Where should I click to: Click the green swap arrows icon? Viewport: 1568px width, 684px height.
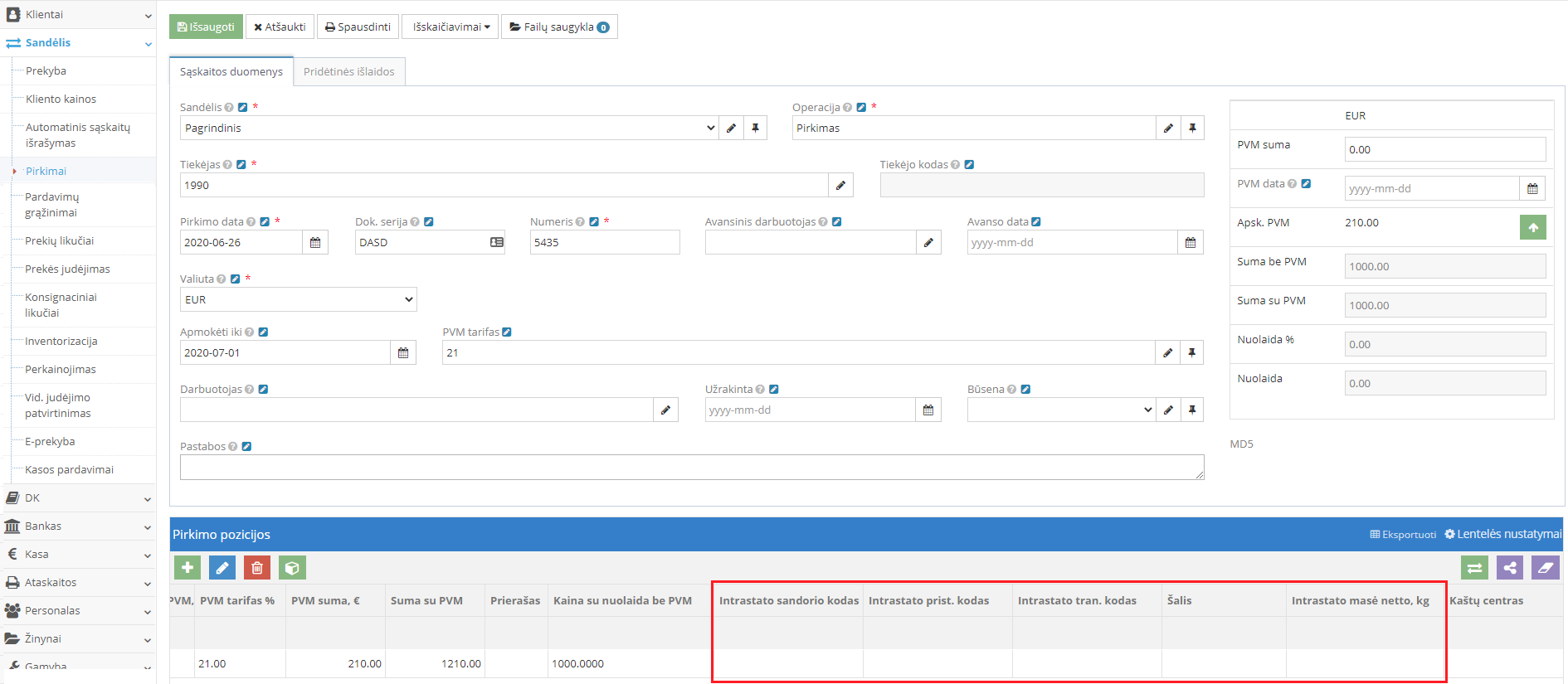(1474, 568)
